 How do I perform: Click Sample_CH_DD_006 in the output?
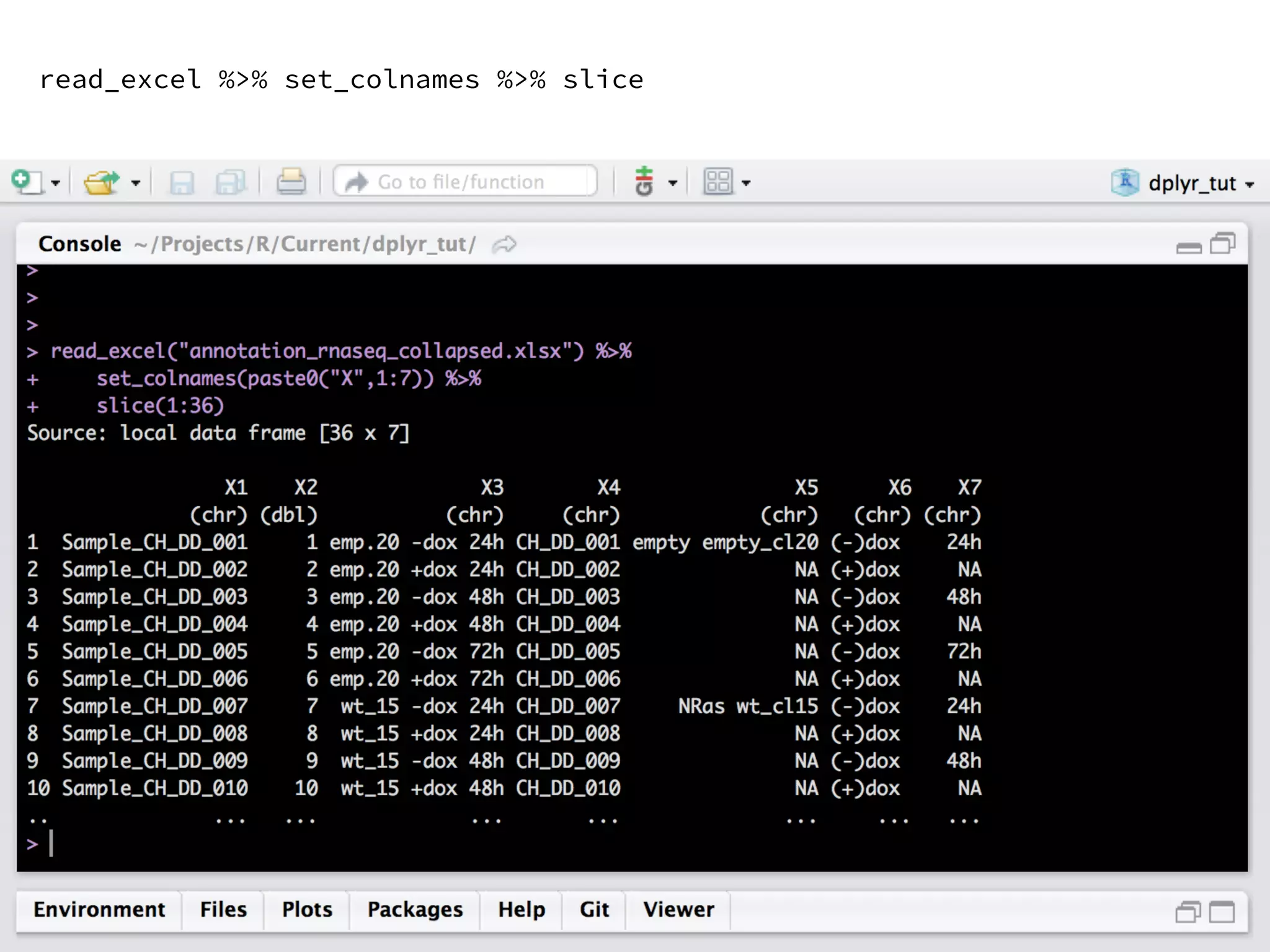(154, 679)
